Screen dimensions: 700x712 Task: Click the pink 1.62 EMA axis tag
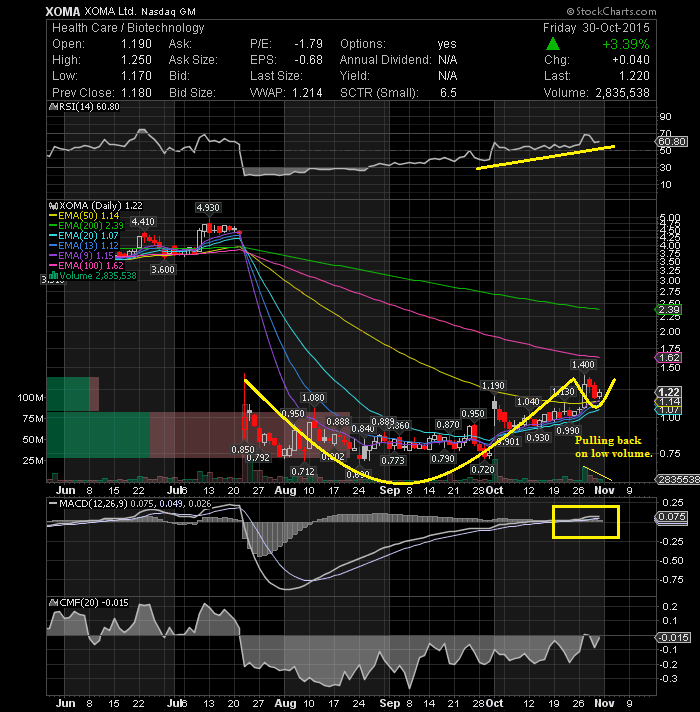[669, 357]
